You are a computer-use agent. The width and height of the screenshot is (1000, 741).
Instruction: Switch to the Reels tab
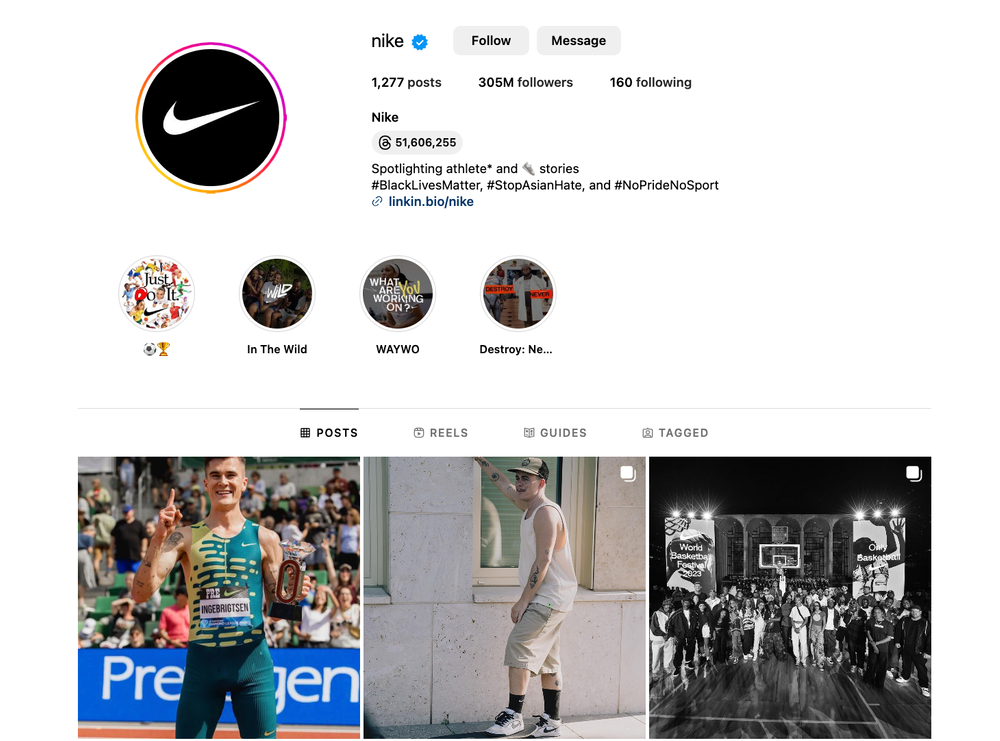point(441,433)
